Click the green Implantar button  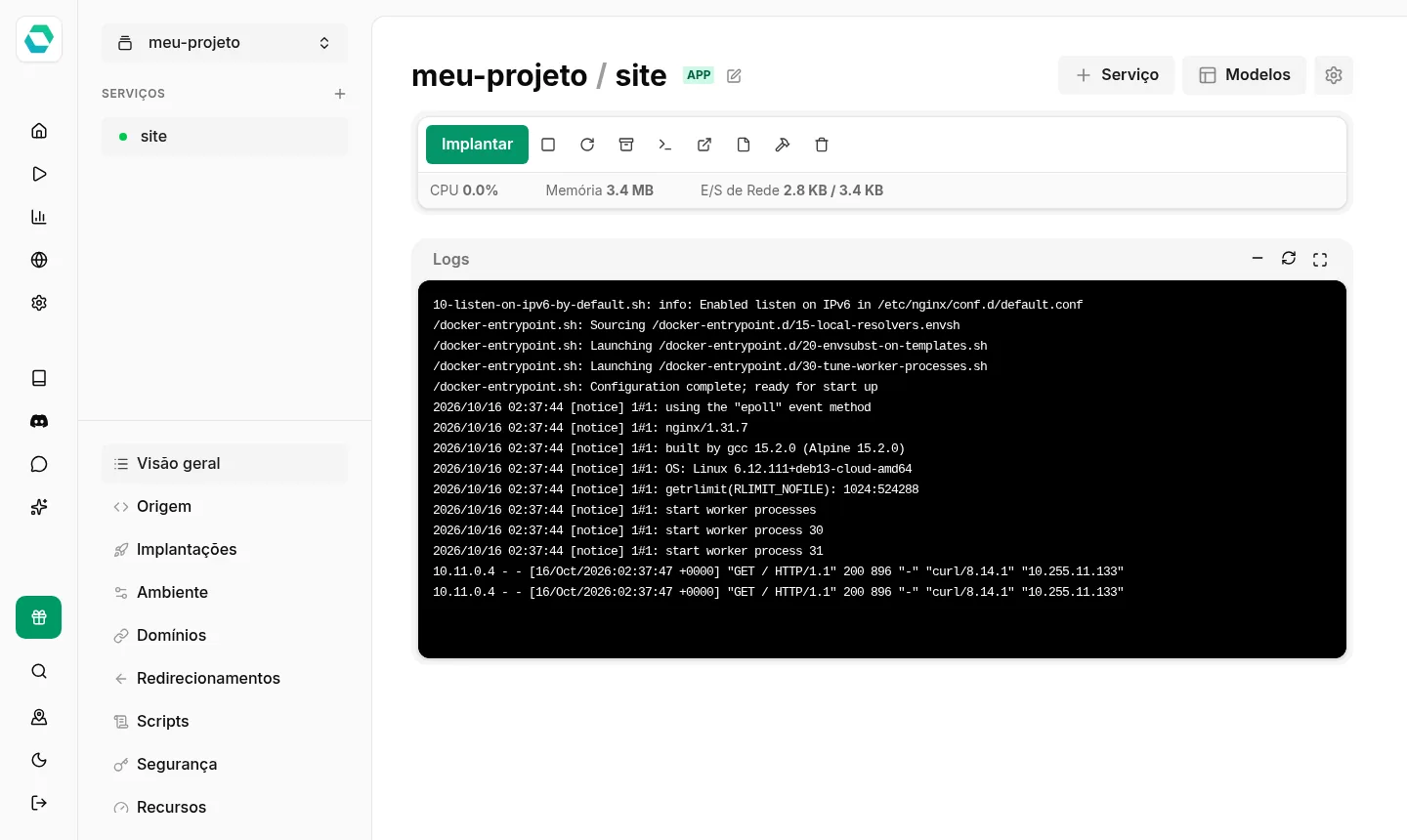[477, 145]
